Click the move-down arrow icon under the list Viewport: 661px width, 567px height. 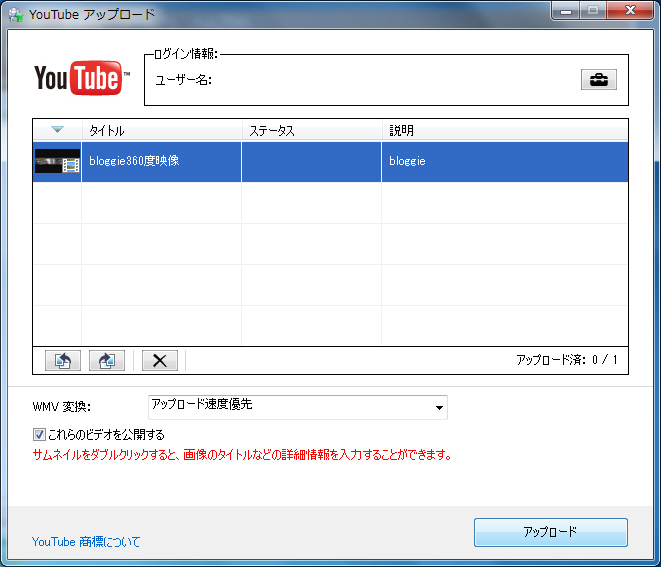107,361
